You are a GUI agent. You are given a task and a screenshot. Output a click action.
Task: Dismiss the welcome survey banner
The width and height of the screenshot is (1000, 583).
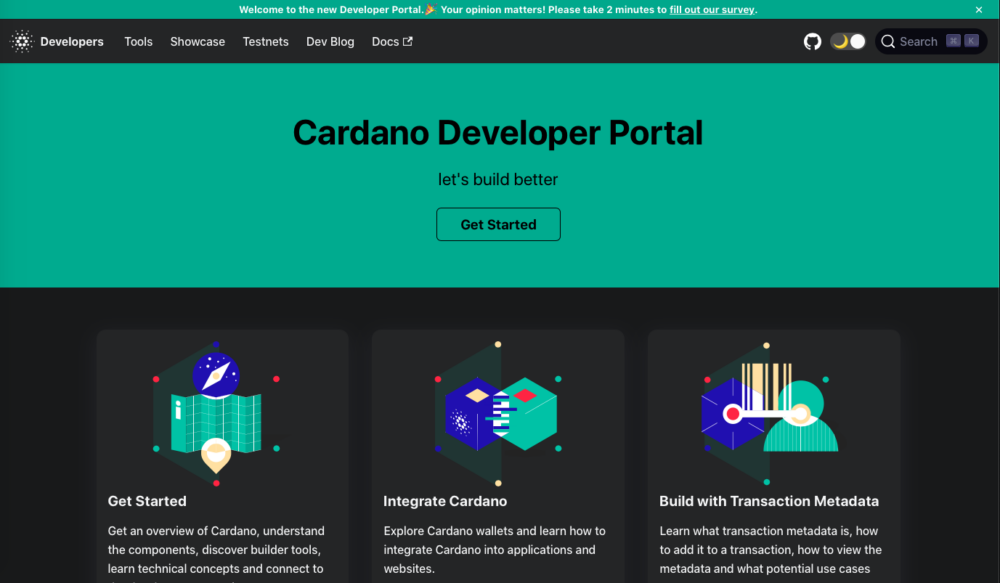pos(977,9)
